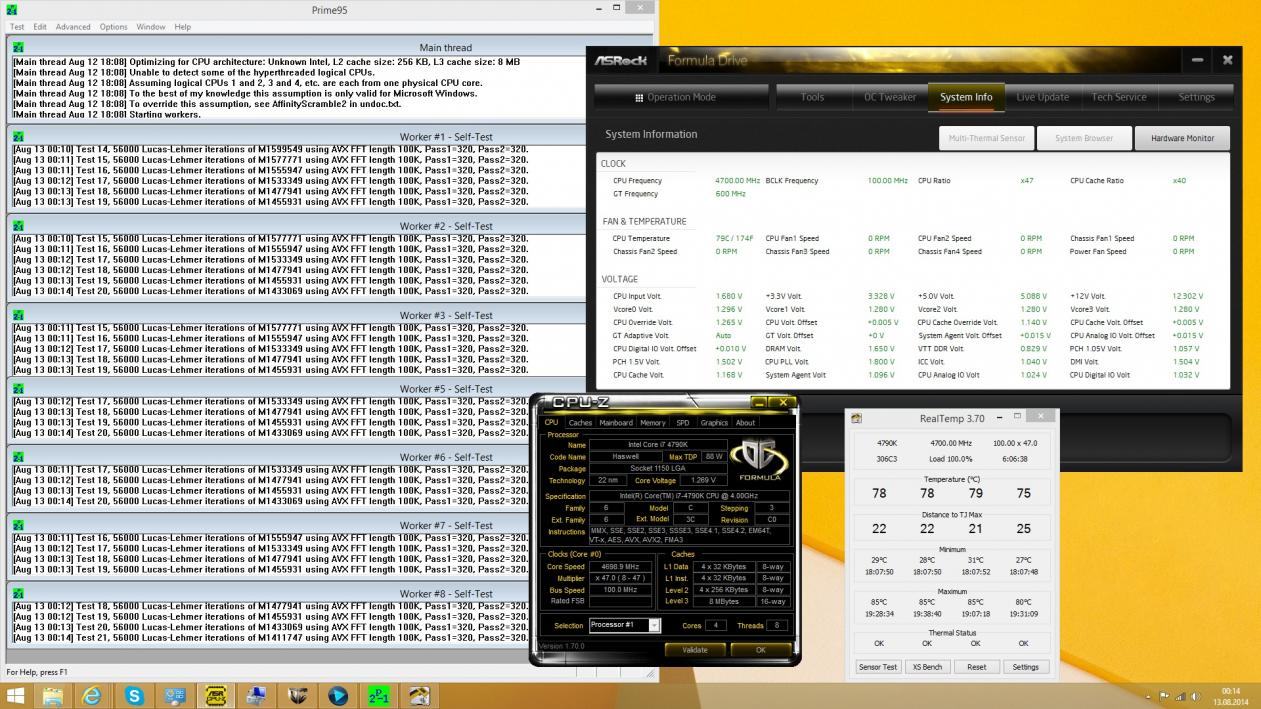Switch to RealTemp via its taskbar icon
The width and height of the screenshot is (1261, 709).
coord(420,695)
